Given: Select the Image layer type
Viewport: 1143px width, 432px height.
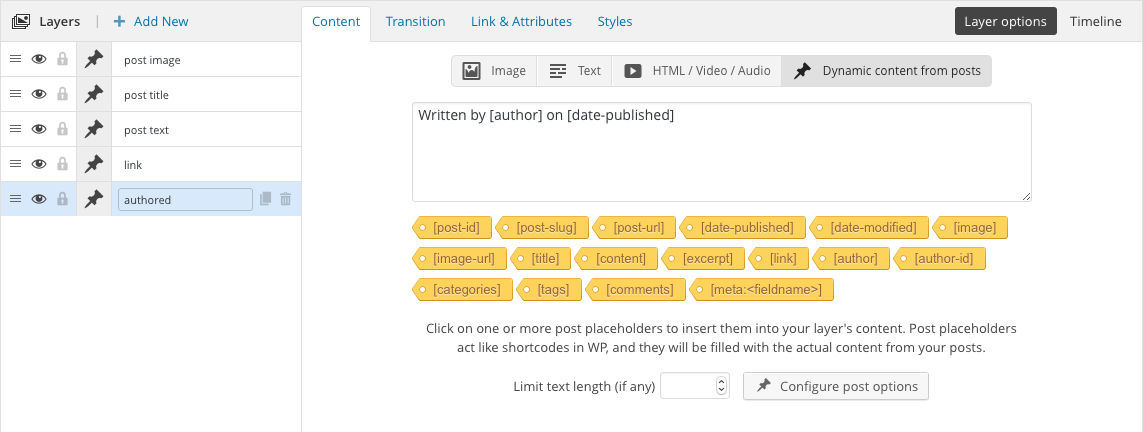Looking at the screenshot, I should point(494,71).
